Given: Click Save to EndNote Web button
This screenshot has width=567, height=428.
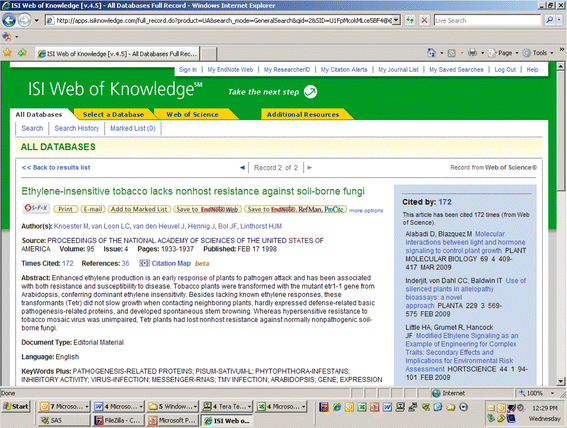Looking at the screenshot, I should pyautogui.click(x=207, y=209).
